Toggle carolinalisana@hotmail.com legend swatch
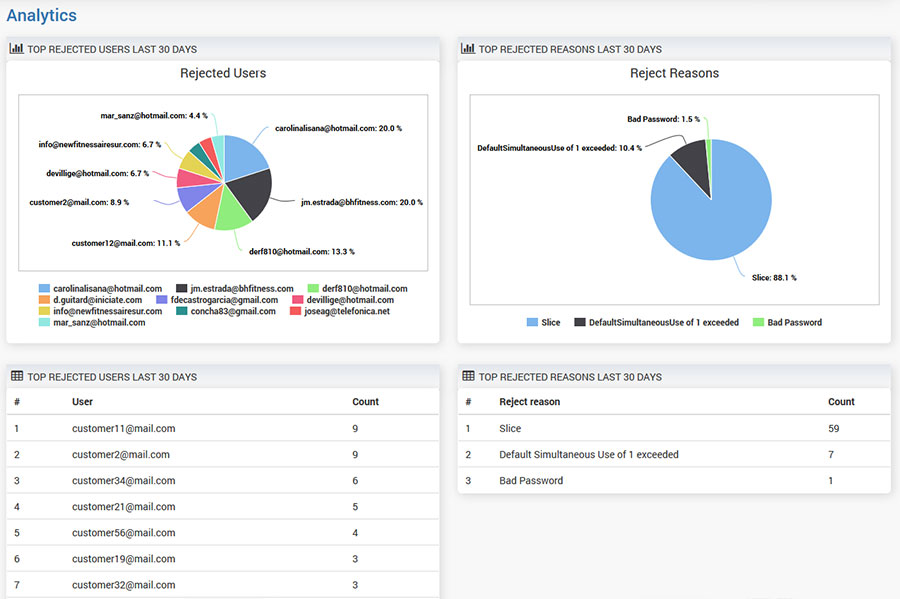 (x=44, y=289)
